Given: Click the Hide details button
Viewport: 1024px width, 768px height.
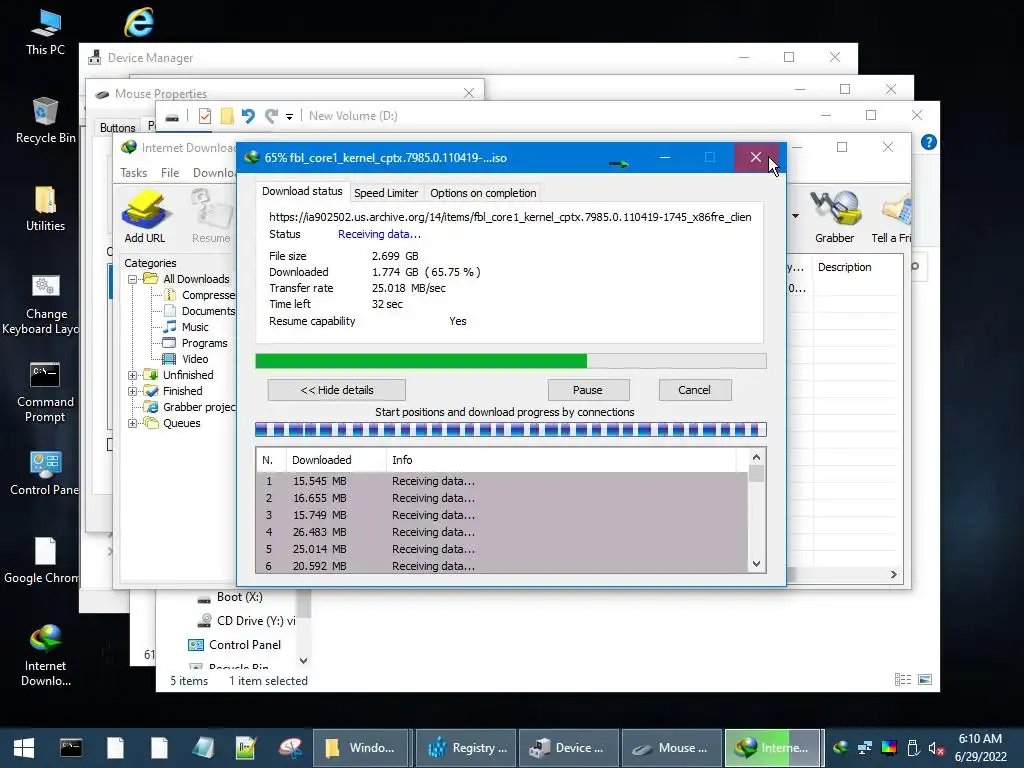Looking at the screenshot, I should pyautogui.click(x=336, y=390).
